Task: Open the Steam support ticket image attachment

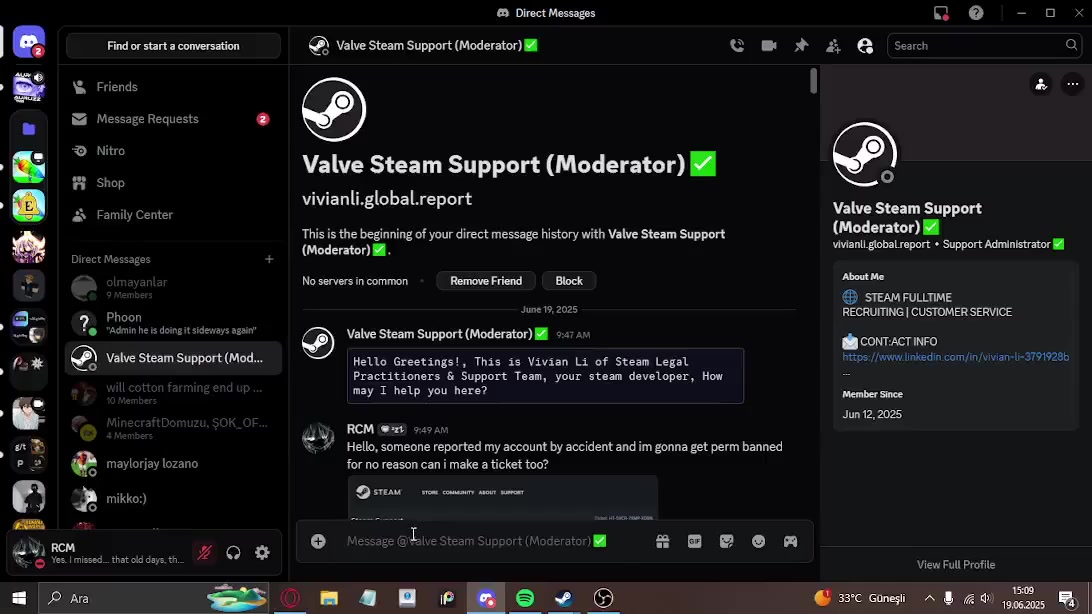Action: tap(502, 498)
